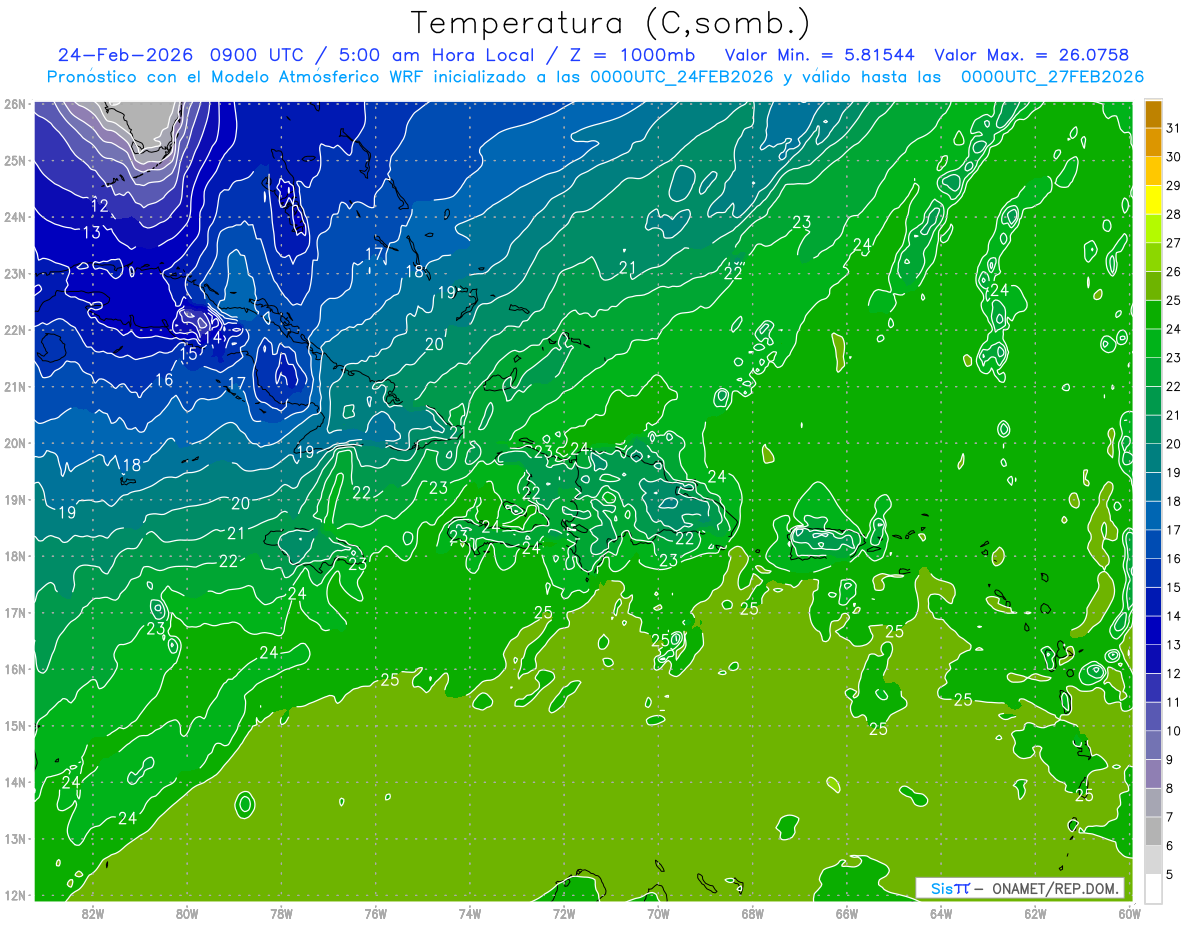
Task: Pick the orange swatch between 30 and 31
Action: (1153, 143)
